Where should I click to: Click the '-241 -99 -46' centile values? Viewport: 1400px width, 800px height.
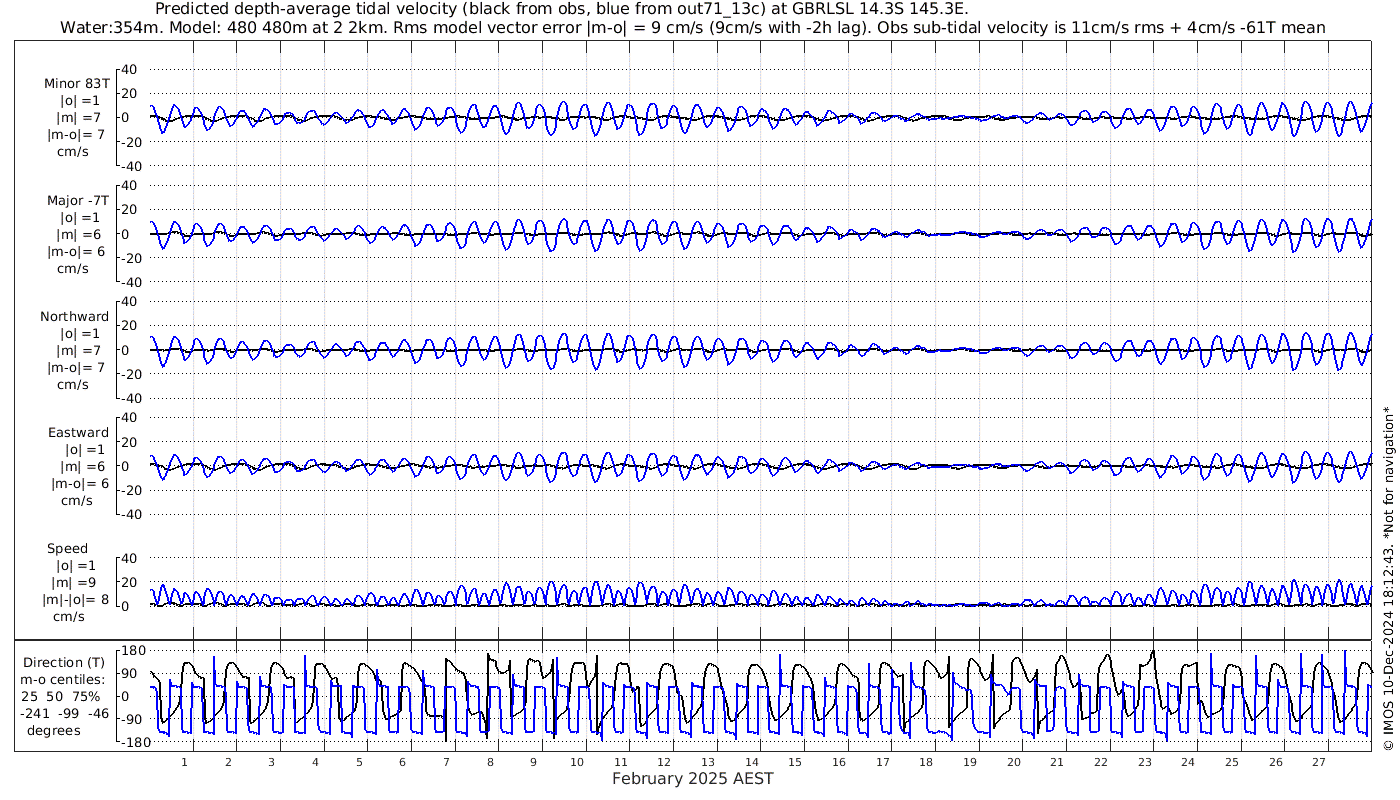point(64,713)
